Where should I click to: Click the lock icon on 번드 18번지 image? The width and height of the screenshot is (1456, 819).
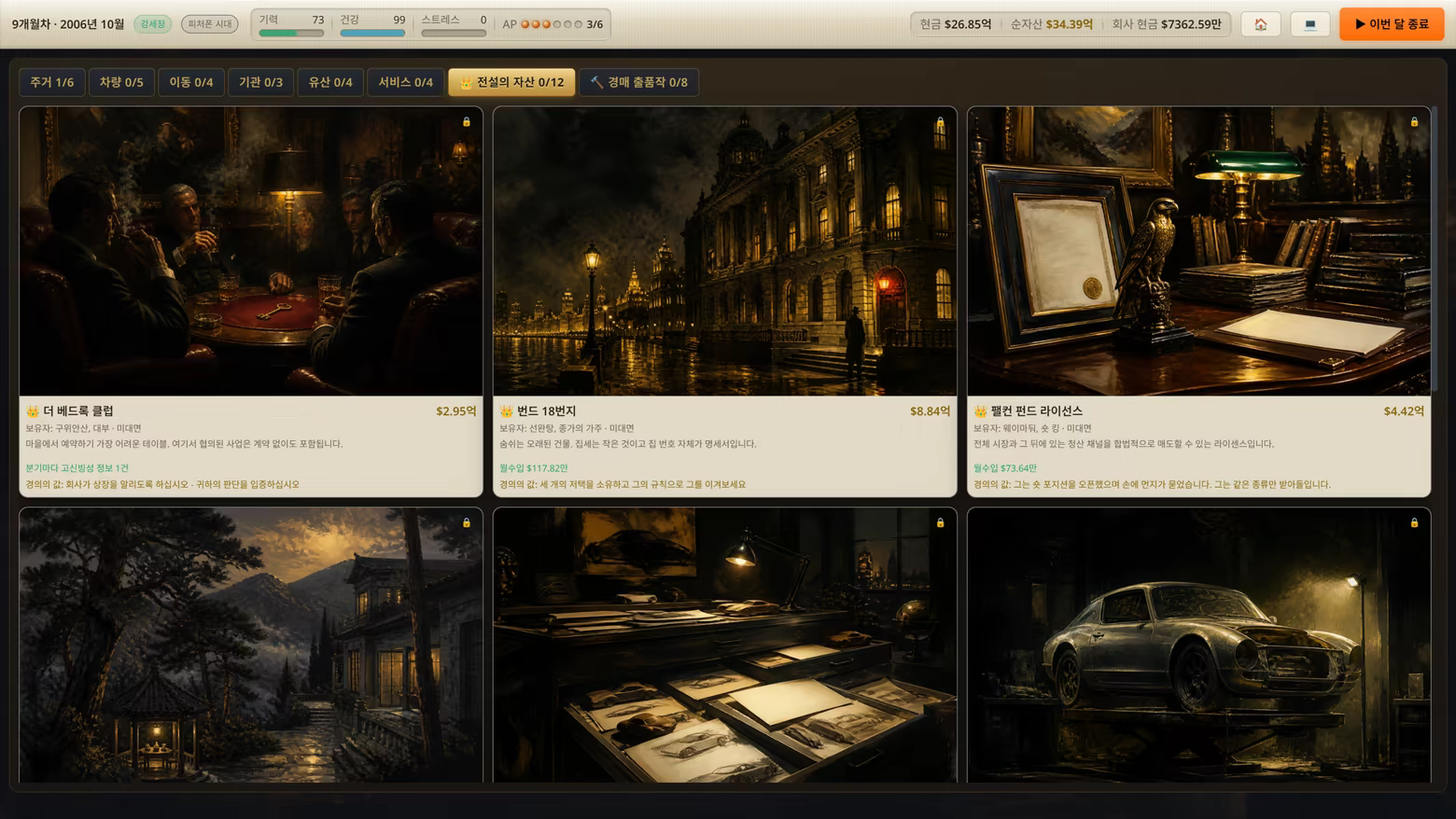pyautogui.click(x=940, y=122)
